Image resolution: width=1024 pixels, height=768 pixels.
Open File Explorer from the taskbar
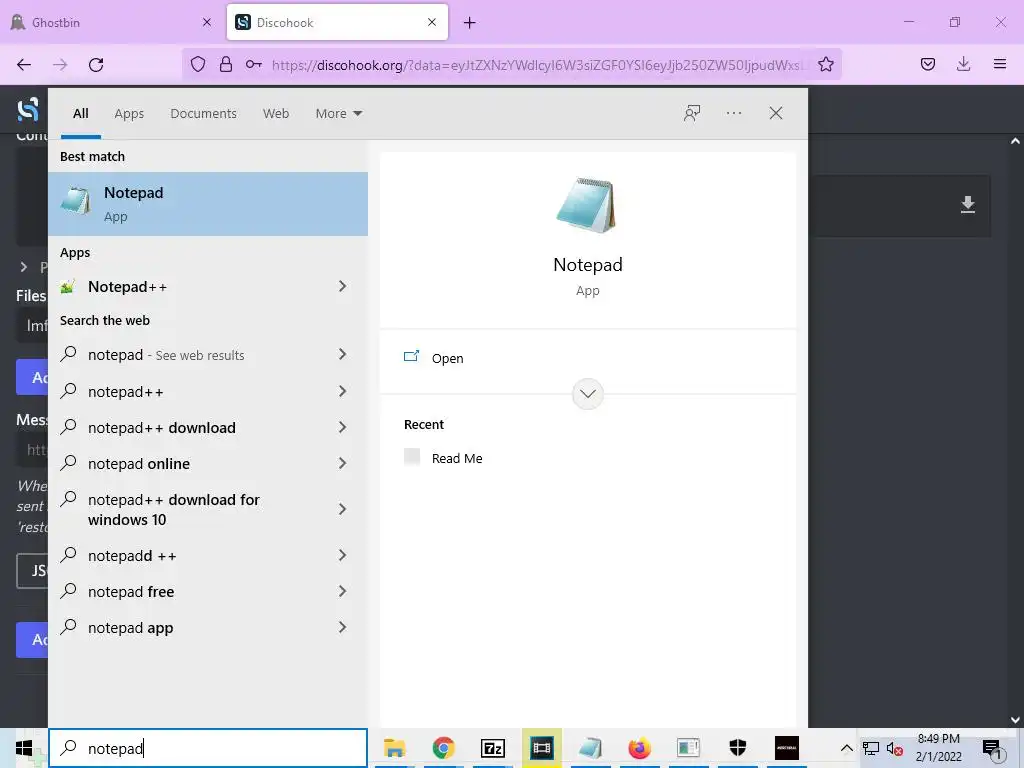pos(394,748)
